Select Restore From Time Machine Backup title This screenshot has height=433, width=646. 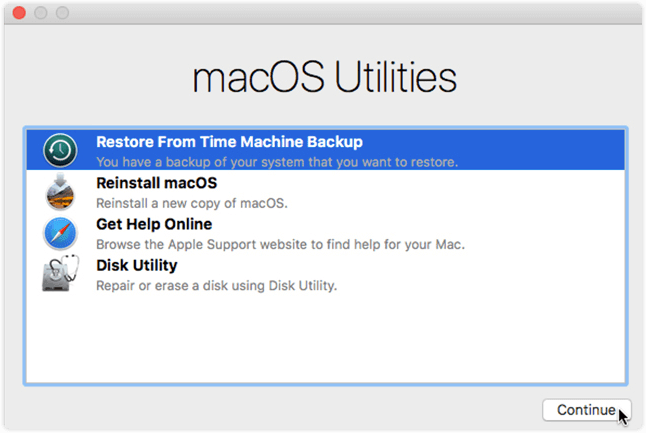pyautogui.click(x=229, y=141)
